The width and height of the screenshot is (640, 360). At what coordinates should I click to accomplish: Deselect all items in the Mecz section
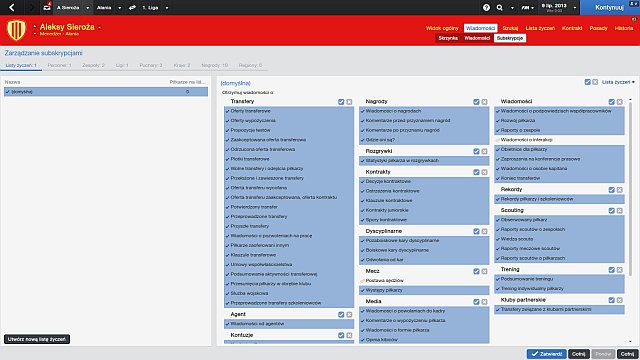click(x=484, y=271)
